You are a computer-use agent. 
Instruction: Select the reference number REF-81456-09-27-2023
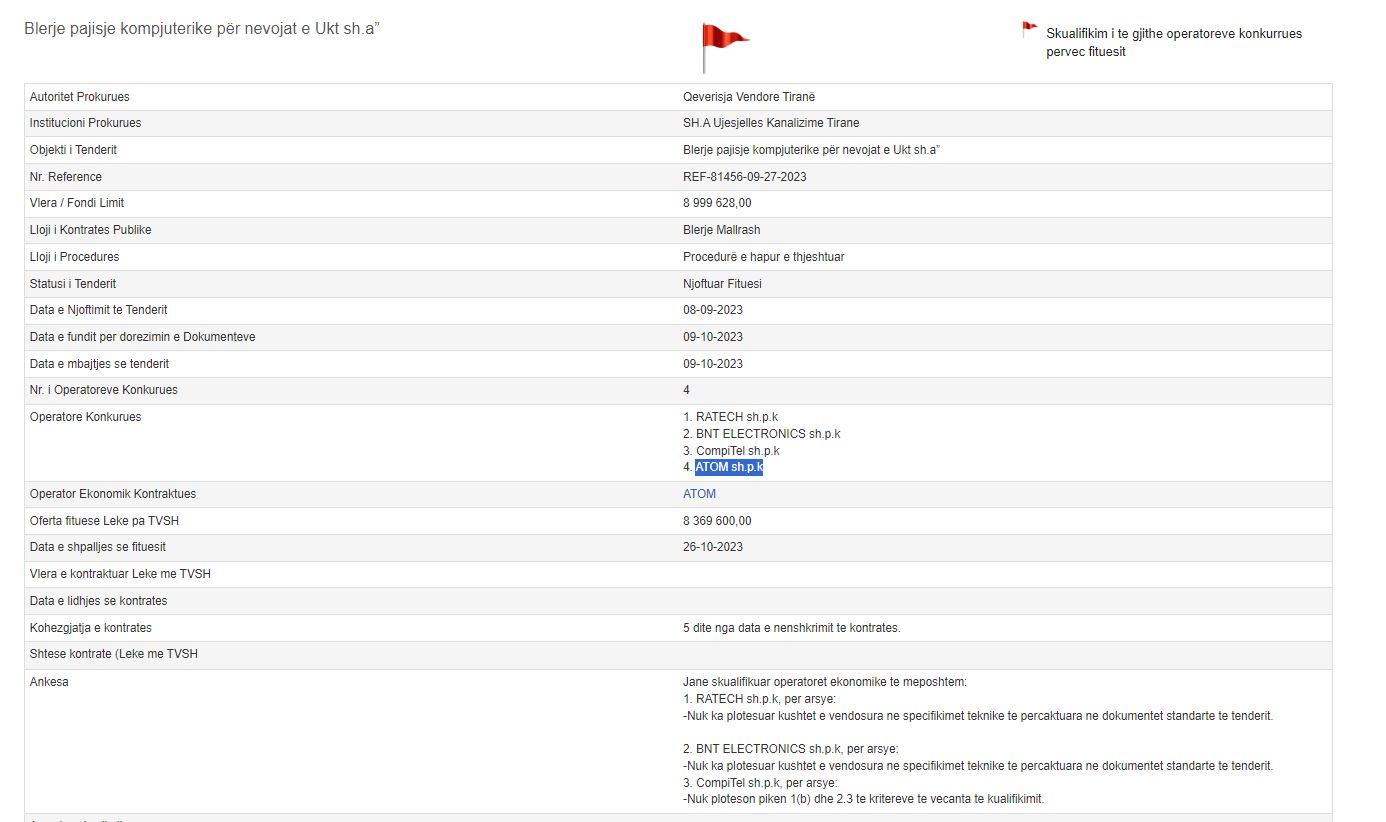point(744,177)
